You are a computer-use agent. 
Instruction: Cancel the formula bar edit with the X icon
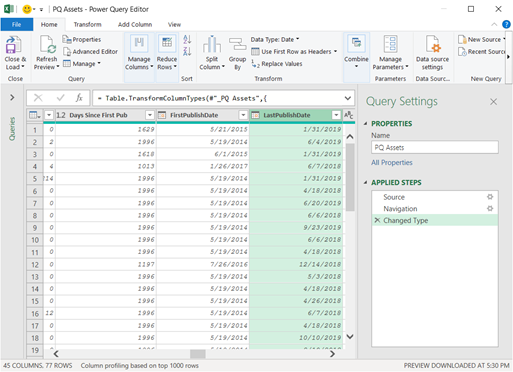(x=38, y=98)
